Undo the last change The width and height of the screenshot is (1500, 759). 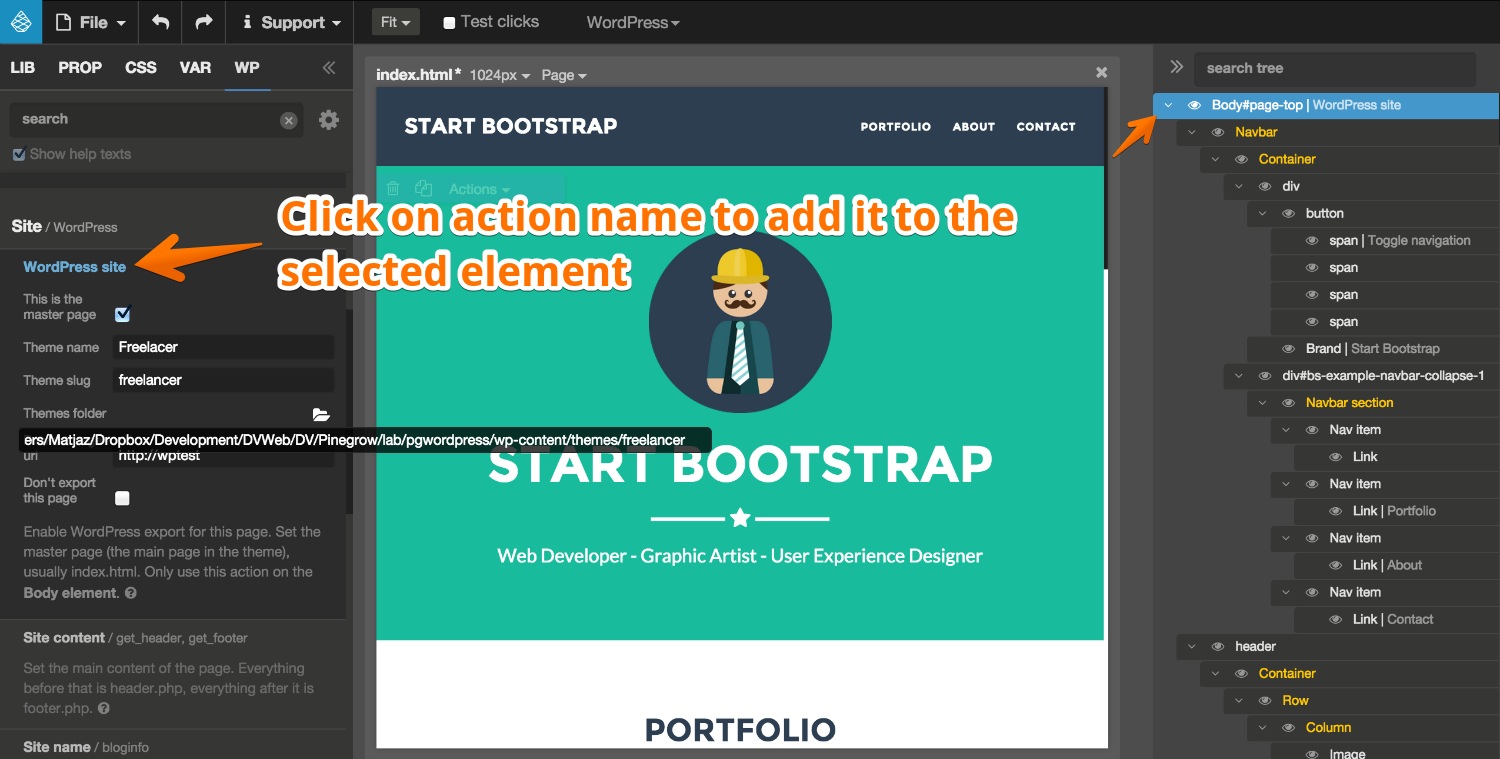click(x=161, y=22)
